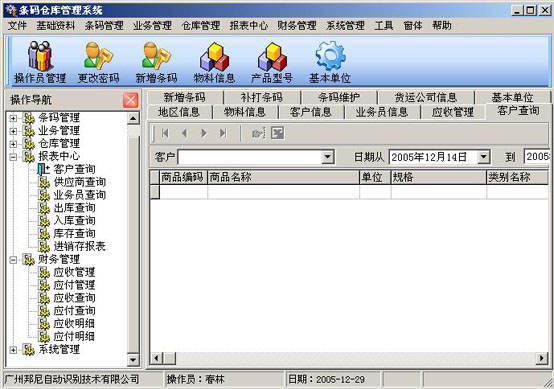
Task: Click the 应付明细 item icon
Action: click(x=44, y=336)
